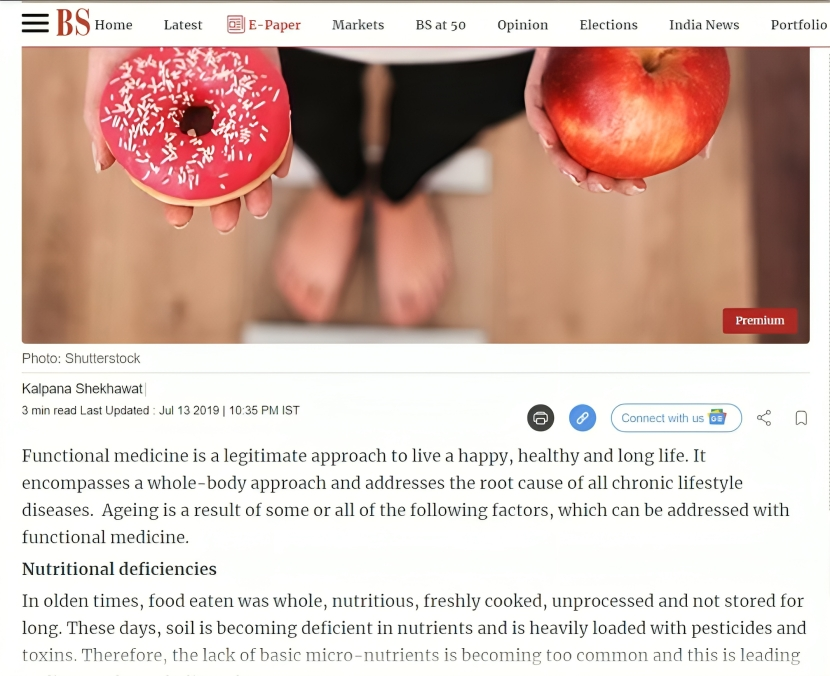Click the BS Business Standard logo
Image resolution: width=830 pixels, height=676 pixels.
point(73,23)
